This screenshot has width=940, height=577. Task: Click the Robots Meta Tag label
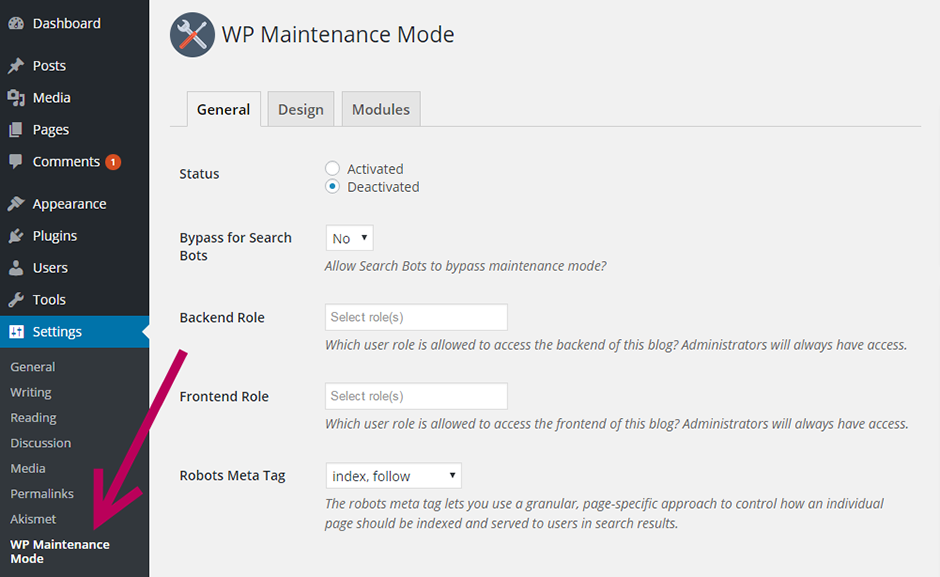[x=232, y=475]
